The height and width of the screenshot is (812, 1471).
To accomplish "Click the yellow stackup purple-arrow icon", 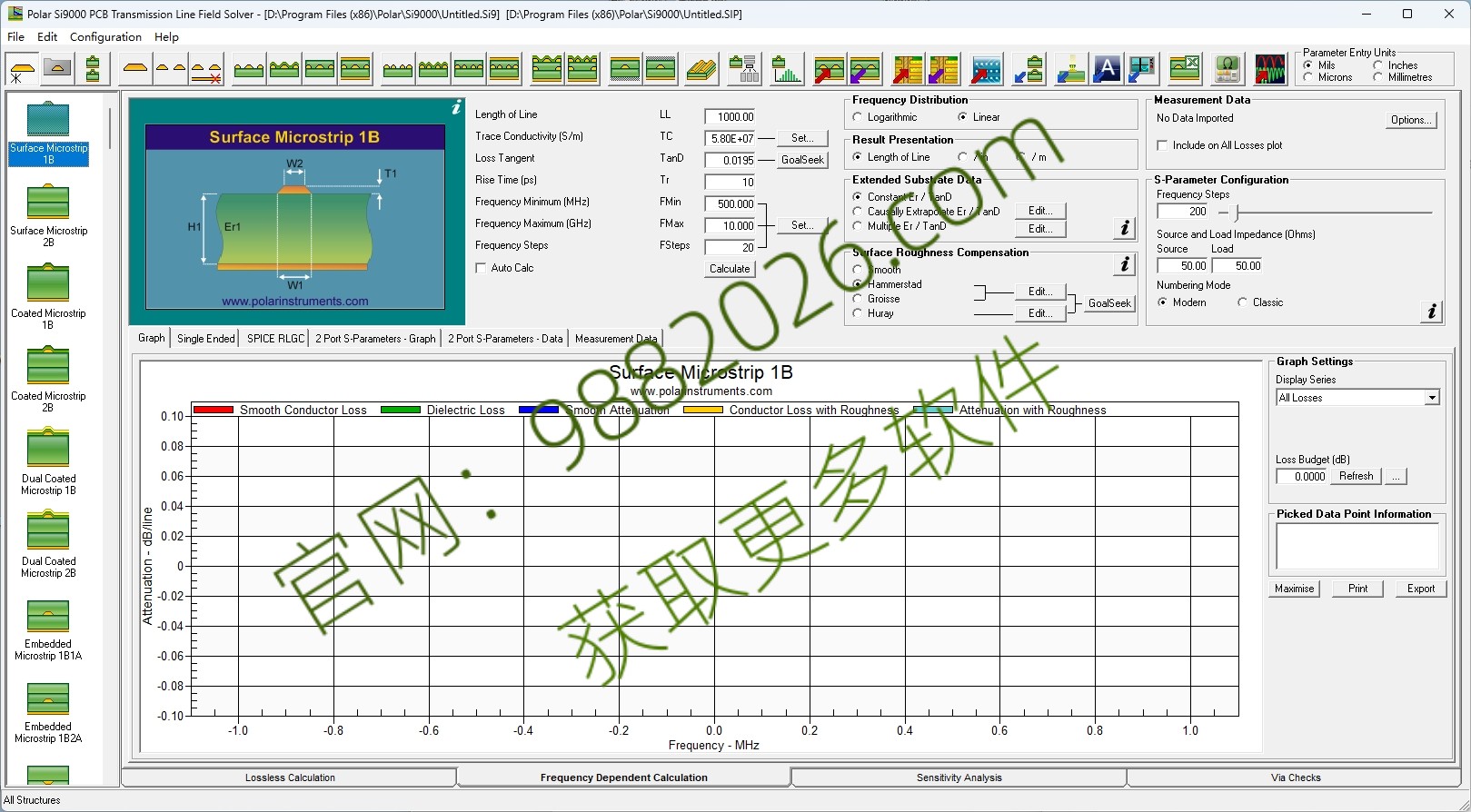I will click(x=943, y=69).
